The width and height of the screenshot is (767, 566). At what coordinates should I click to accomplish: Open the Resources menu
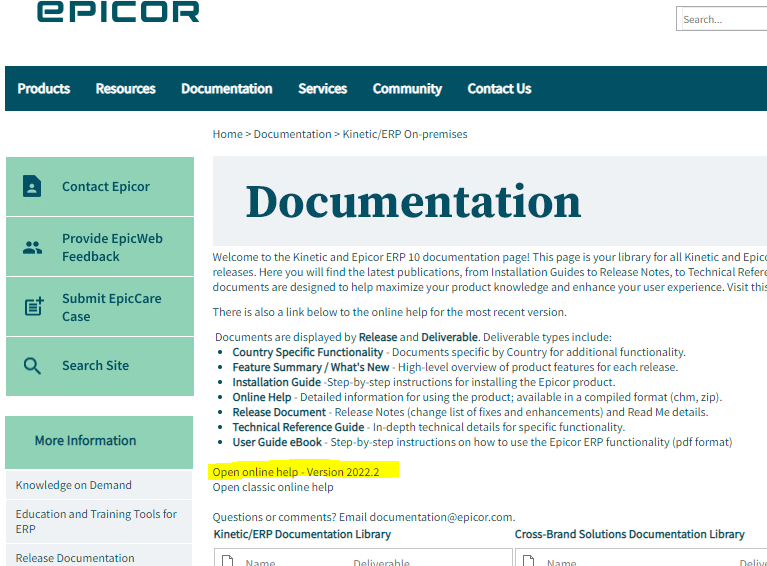(126, 89)
